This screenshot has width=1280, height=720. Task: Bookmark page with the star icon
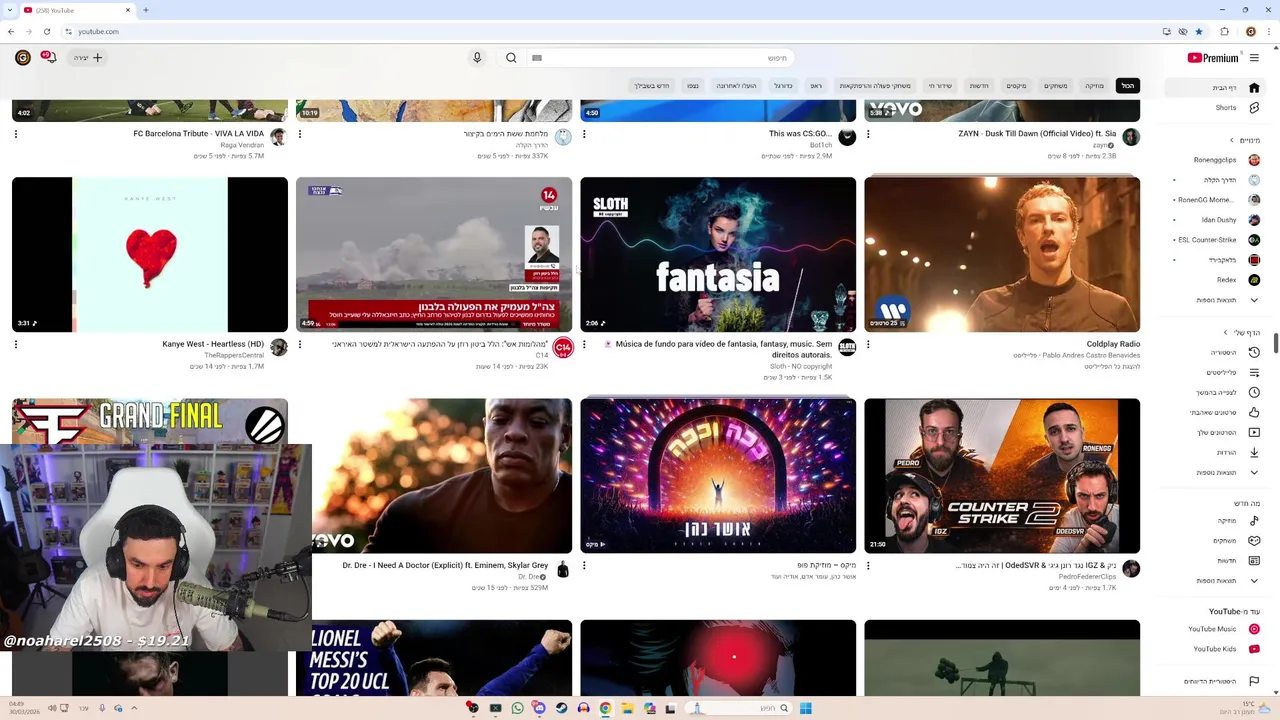click(1199, 31)
